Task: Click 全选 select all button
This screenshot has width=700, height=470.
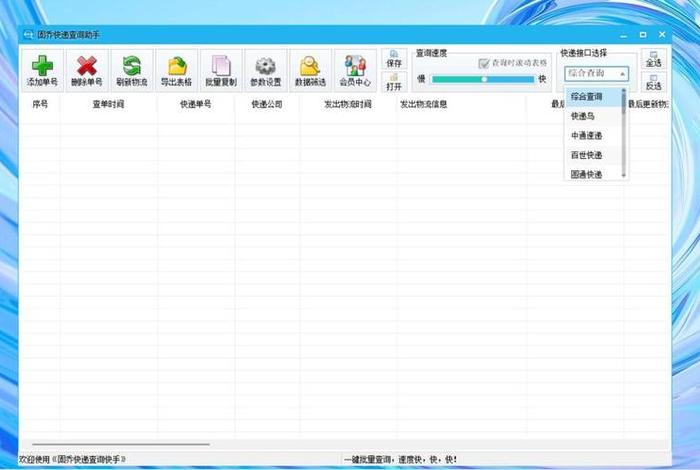Action: click(x=654, y=59)
